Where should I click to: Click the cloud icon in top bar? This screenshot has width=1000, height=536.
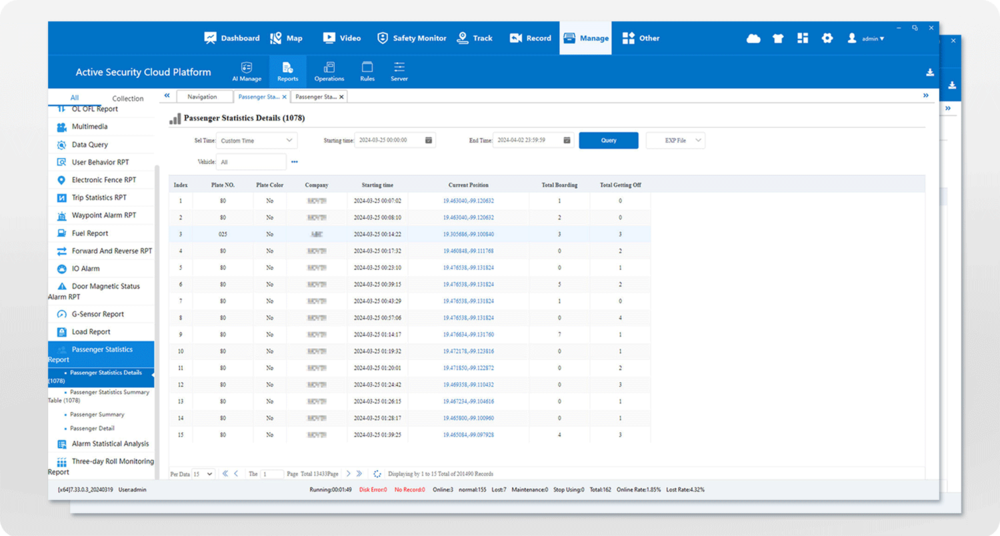point(754,38)
